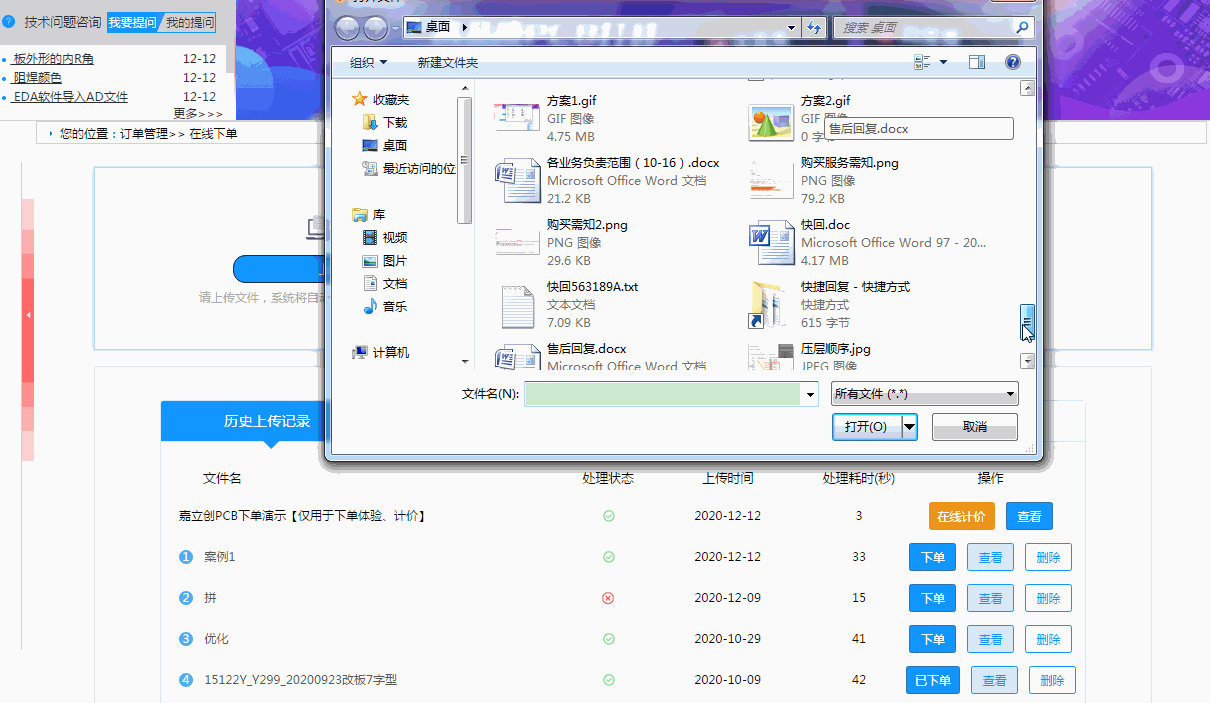Viewport: 1210px width, 703px height.
Task: Expand the view options dropdown arrow
Action: pyautogui.click(x=943, y=62)
